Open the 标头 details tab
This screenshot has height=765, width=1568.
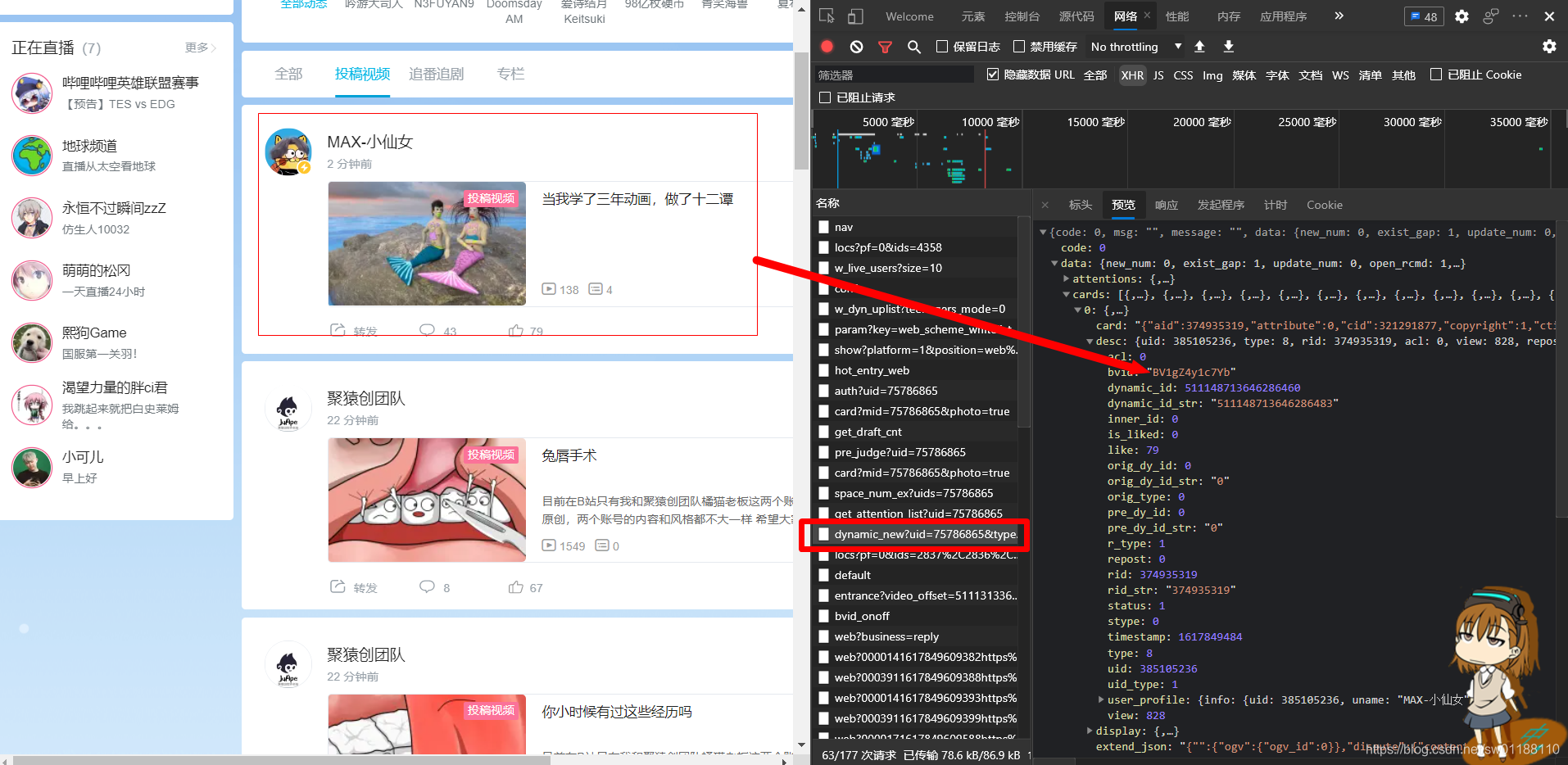coord(1080,205)
